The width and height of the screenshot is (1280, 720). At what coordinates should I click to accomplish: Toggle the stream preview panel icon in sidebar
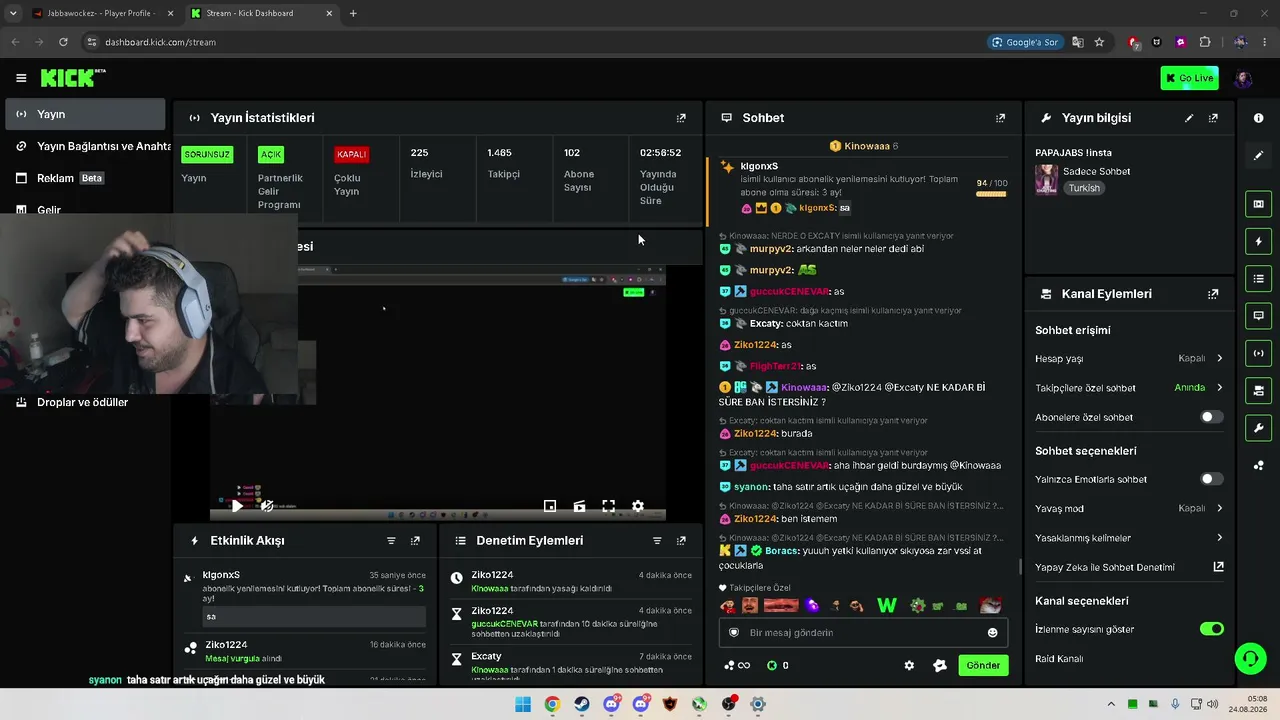[1258, 204]
